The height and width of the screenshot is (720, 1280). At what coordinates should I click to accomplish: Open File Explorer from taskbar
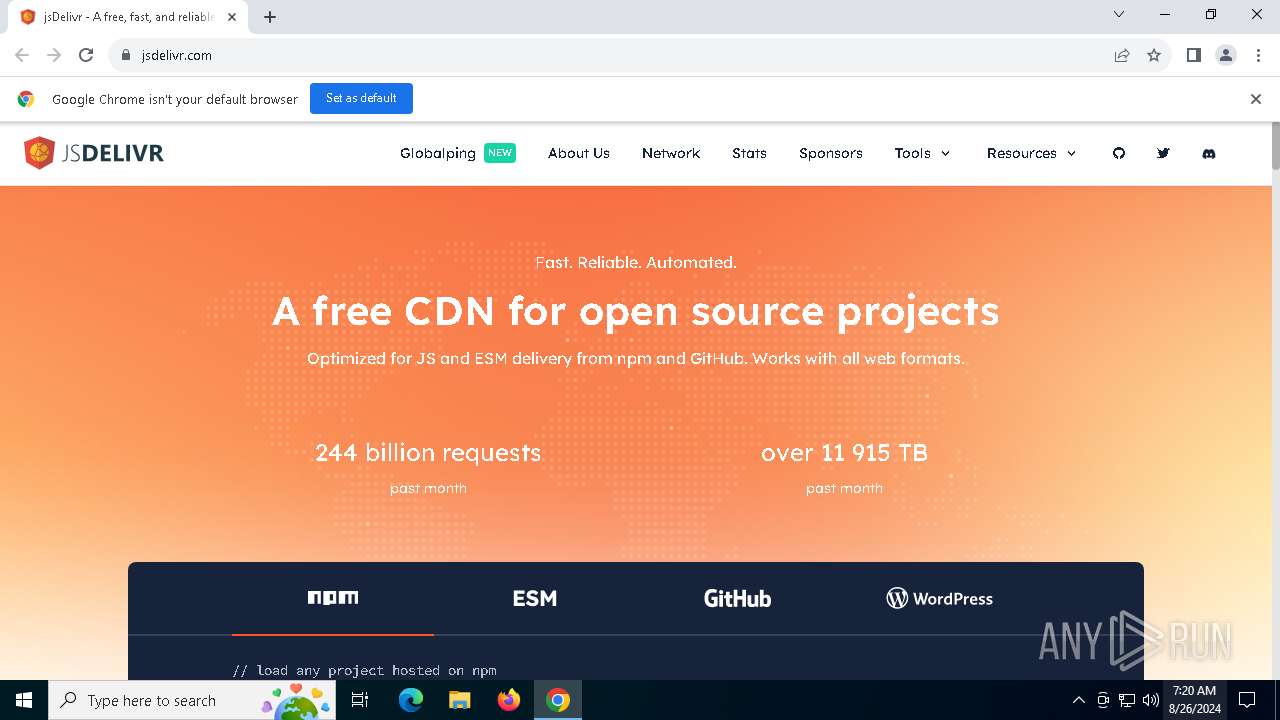[x=460, y=700]
